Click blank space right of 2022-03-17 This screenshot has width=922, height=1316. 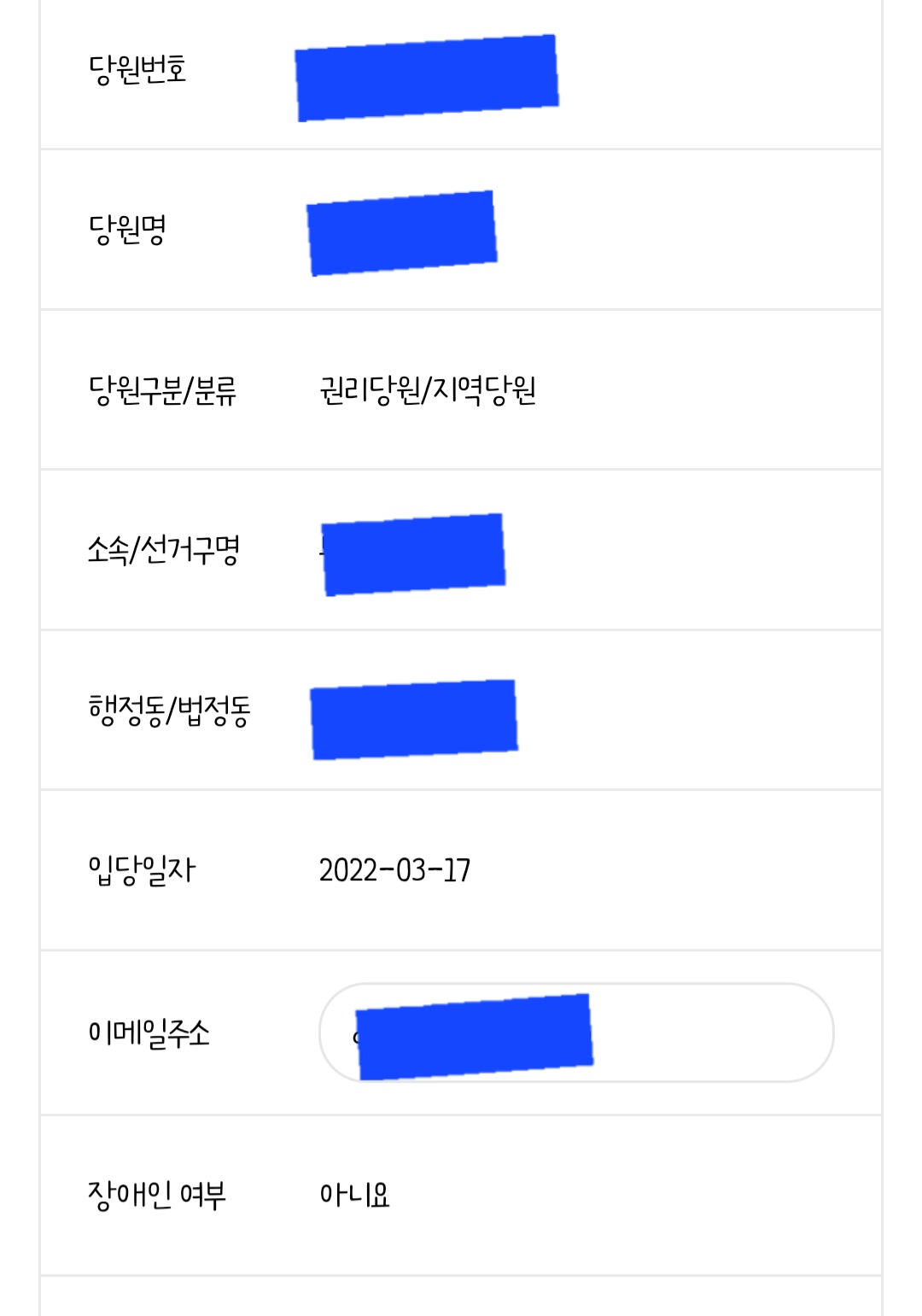[x=674, y=870]
